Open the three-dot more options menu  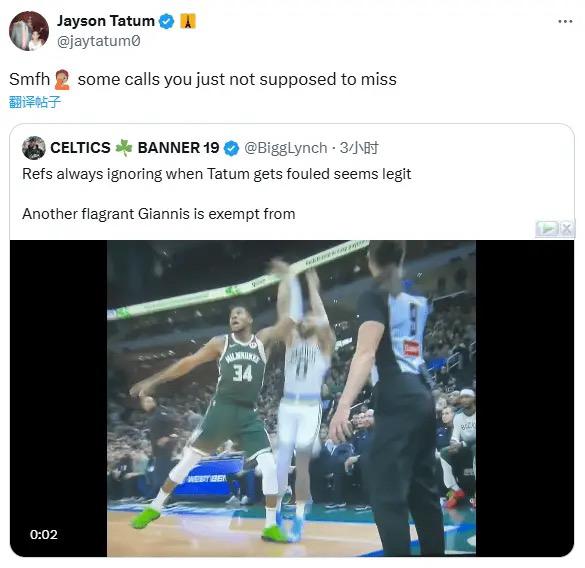(x=565, y=22)
